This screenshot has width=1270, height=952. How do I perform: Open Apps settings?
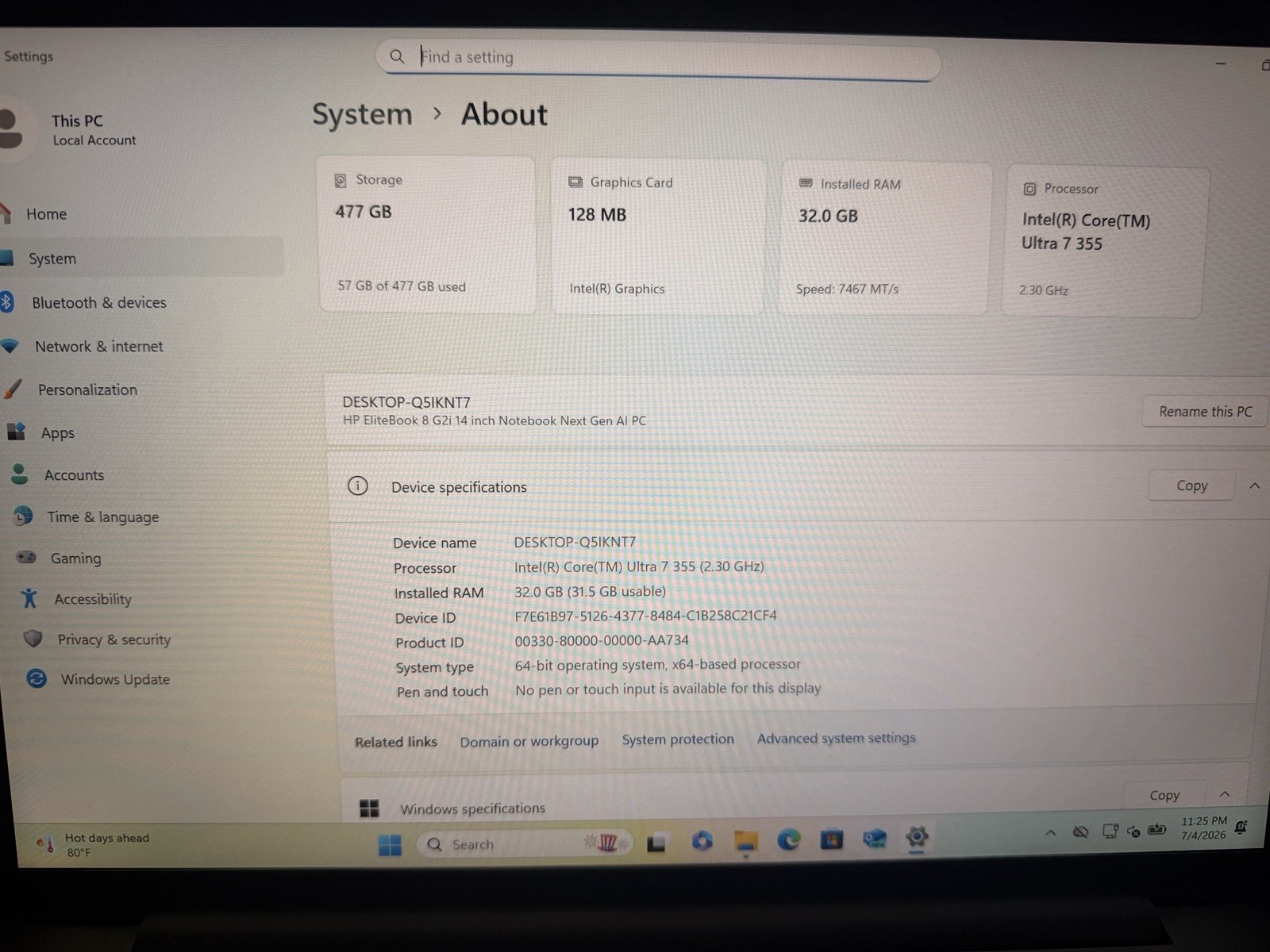tap(57, 432)
